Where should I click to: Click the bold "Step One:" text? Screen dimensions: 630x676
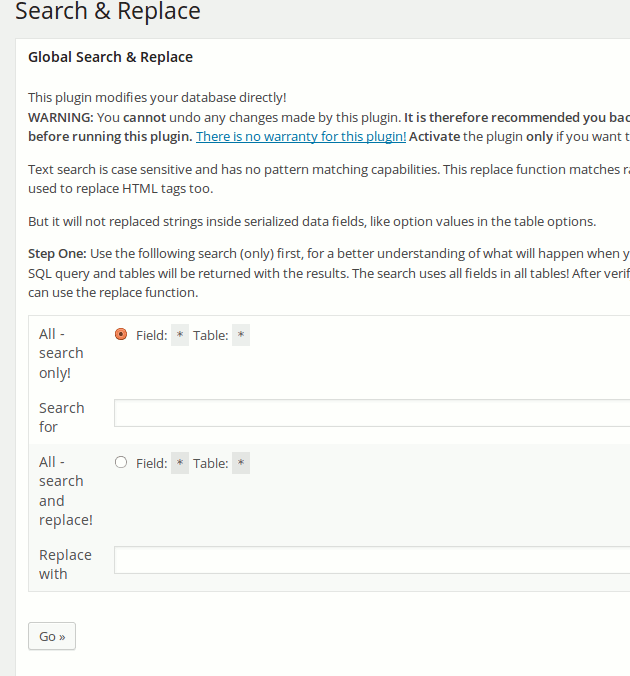(58, 254)
